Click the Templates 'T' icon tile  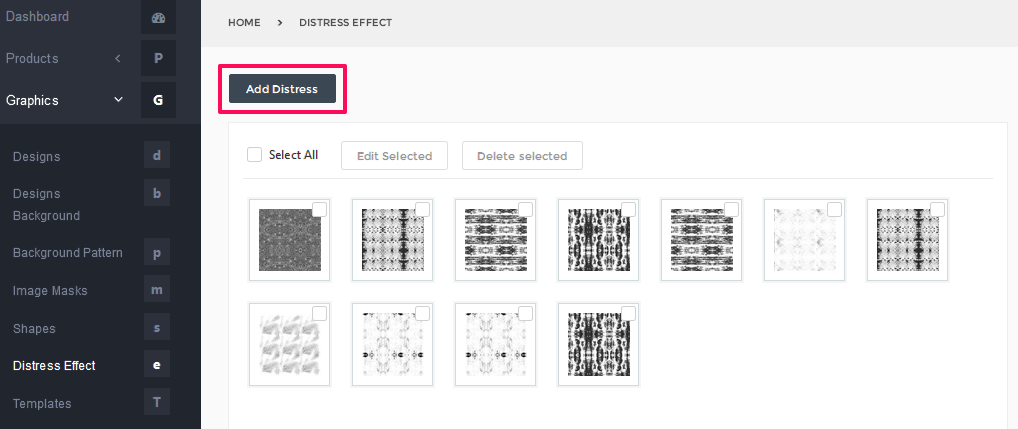tap(156, 402)
